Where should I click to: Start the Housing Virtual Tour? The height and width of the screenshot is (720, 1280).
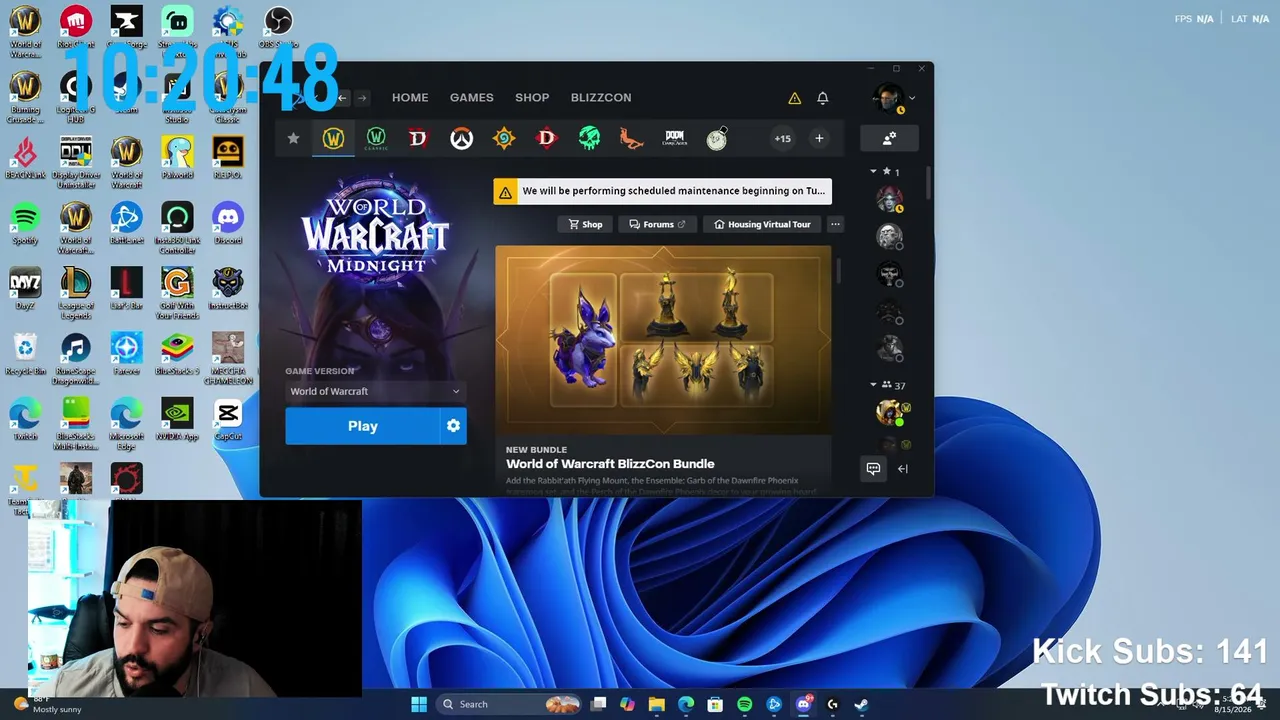[763, 224]
